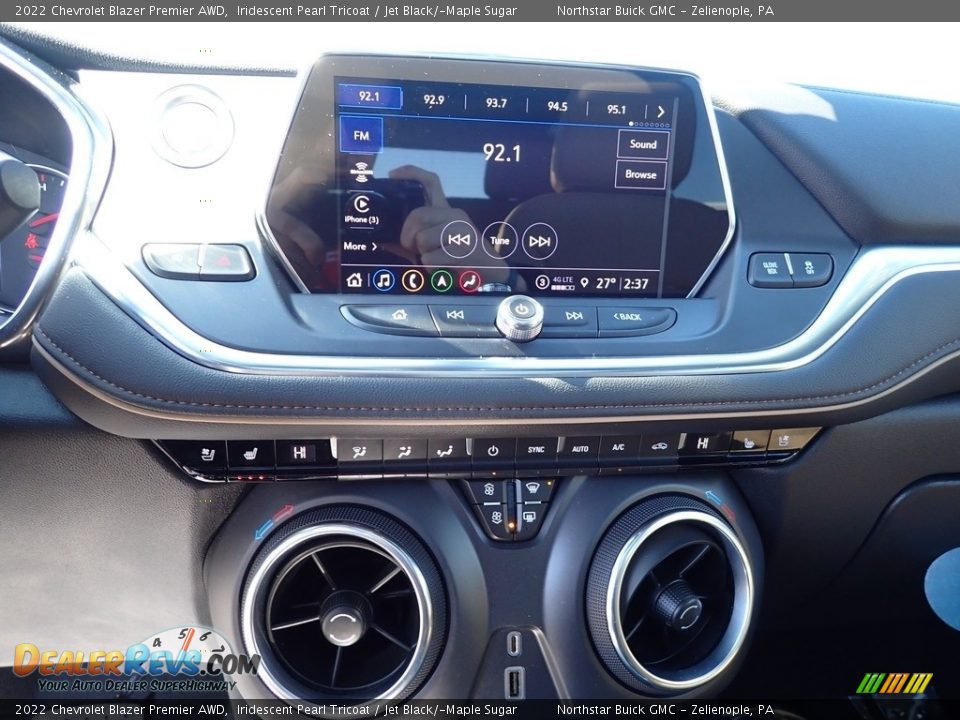This screenshot has width=960, height=720.
Task: Turn off climate with power button
Action: point(493,450)
